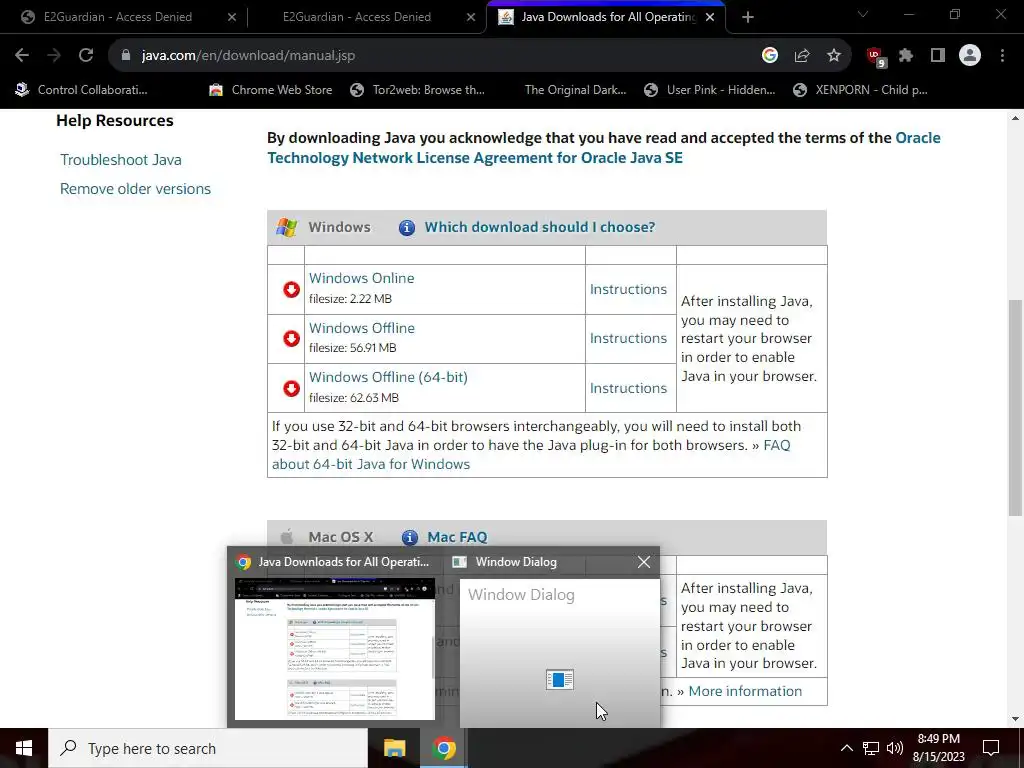
Task: Click the Windows Offline 56.91 MB link
Action: click(x=361, y=328)
